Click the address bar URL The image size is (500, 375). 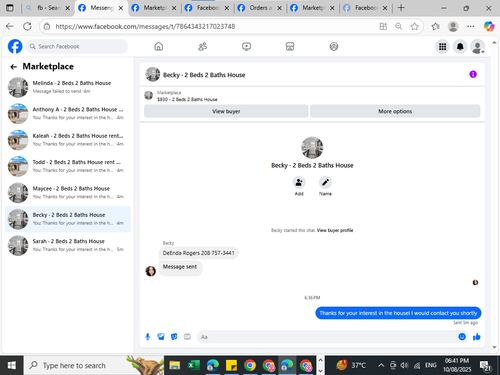point(145,26)
